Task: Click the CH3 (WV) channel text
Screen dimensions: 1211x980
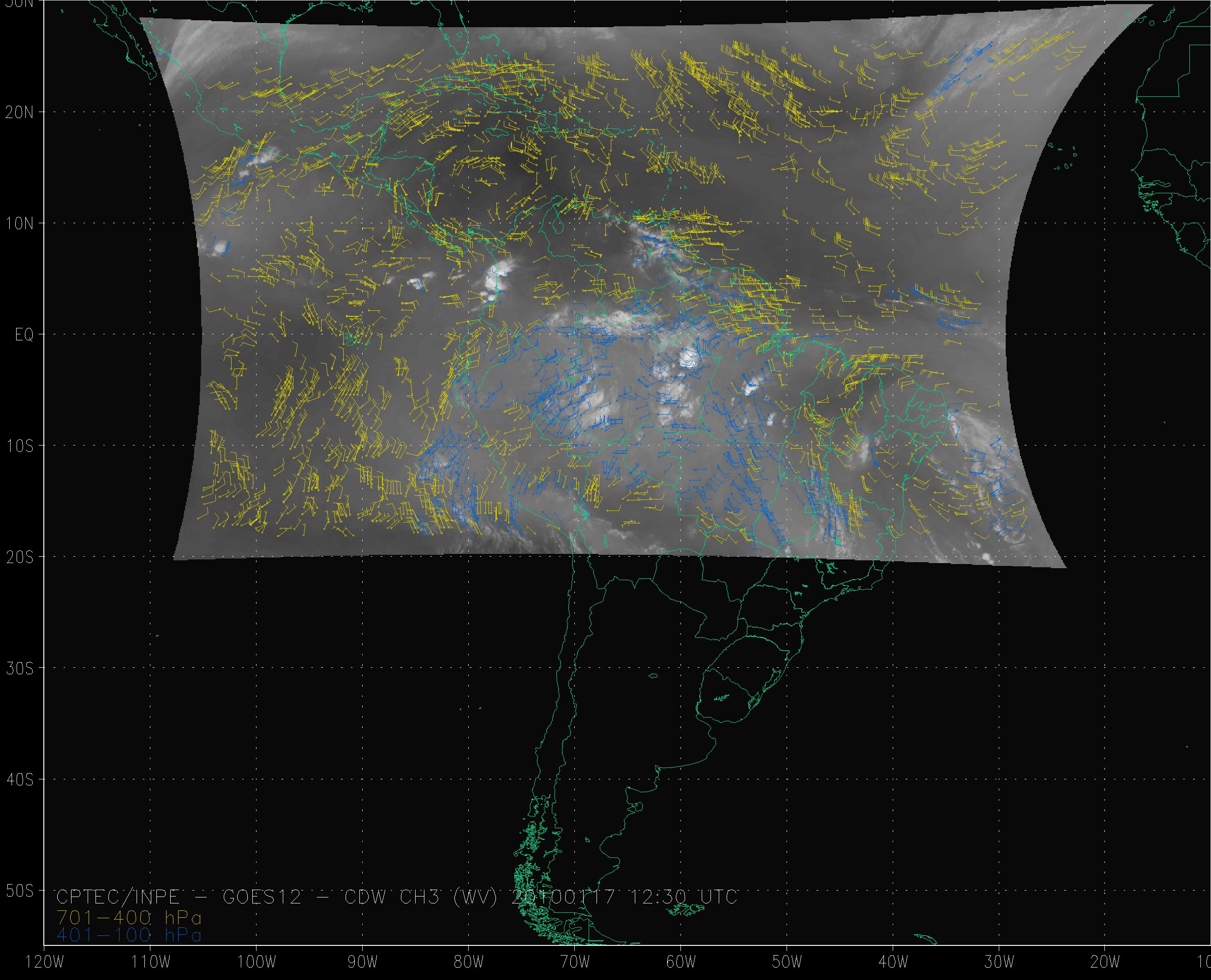Action: coord(448,897)
